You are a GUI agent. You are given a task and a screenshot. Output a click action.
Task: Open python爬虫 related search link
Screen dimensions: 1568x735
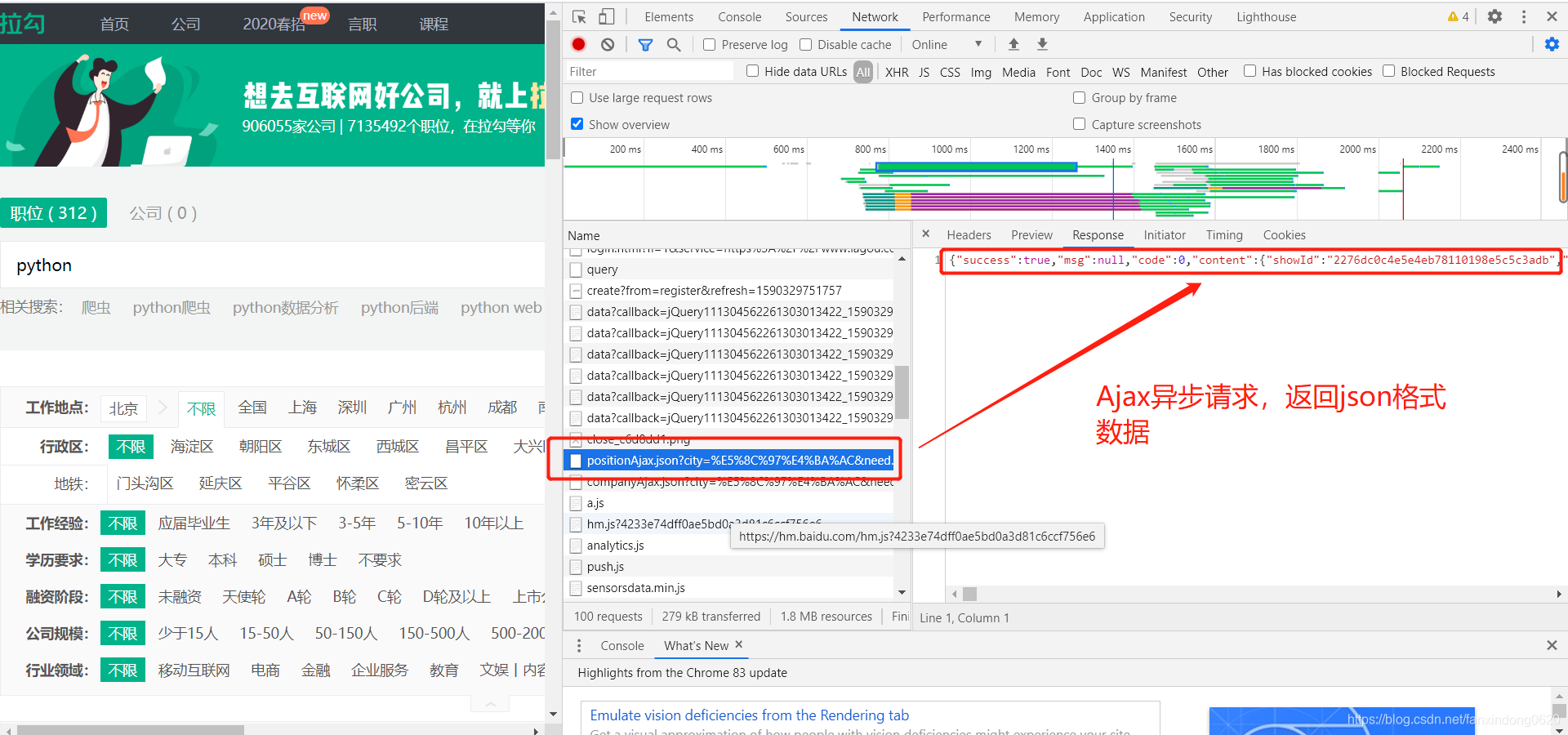coord(171,308)
